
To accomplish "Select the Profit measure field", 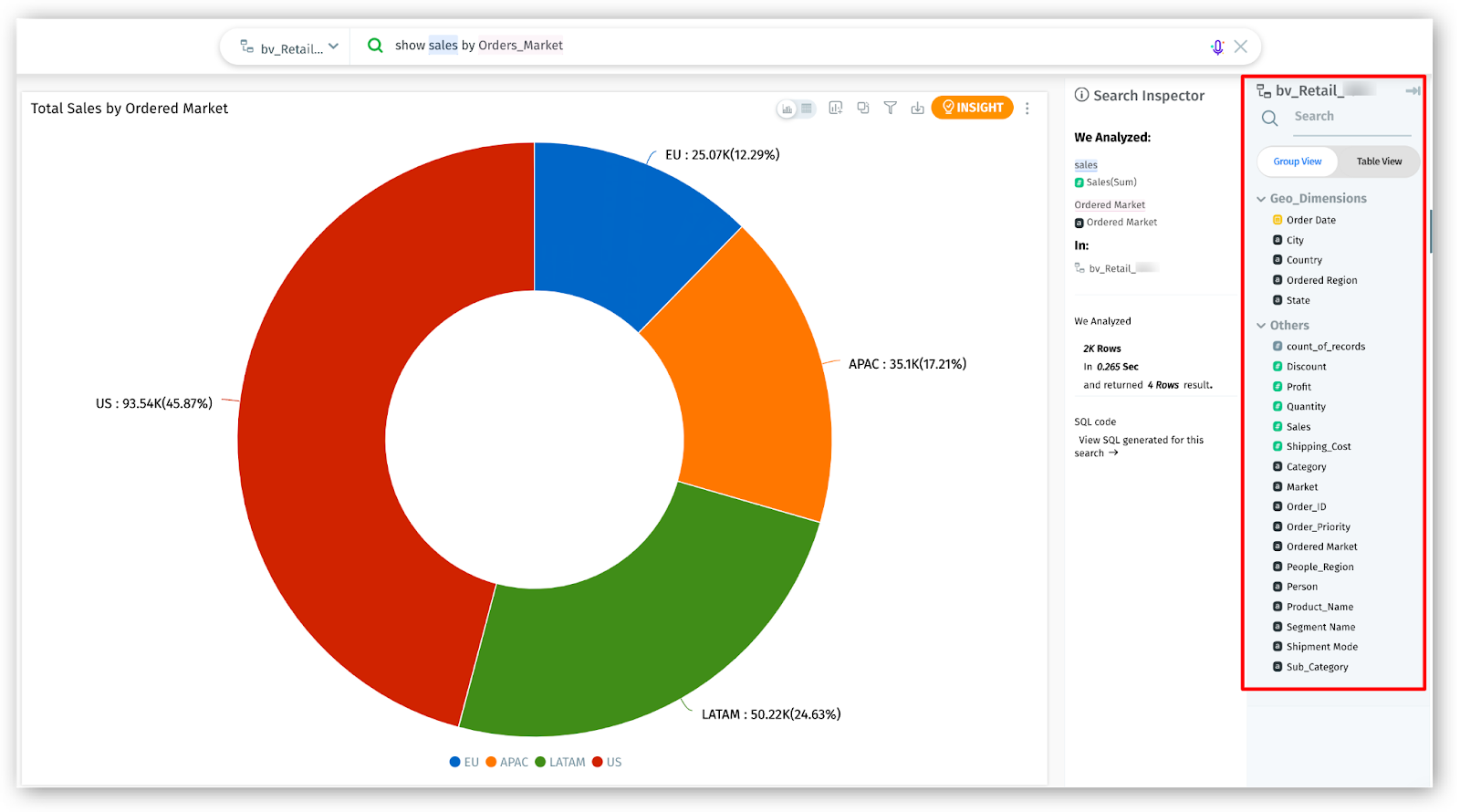I will pyautogui.click(x=1298, y=387).
